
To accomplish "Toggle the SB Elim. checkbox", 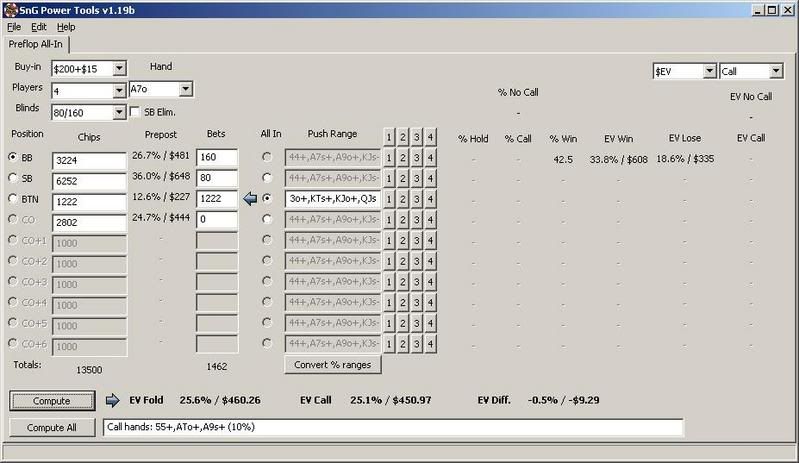I will (x=135, y=112).
